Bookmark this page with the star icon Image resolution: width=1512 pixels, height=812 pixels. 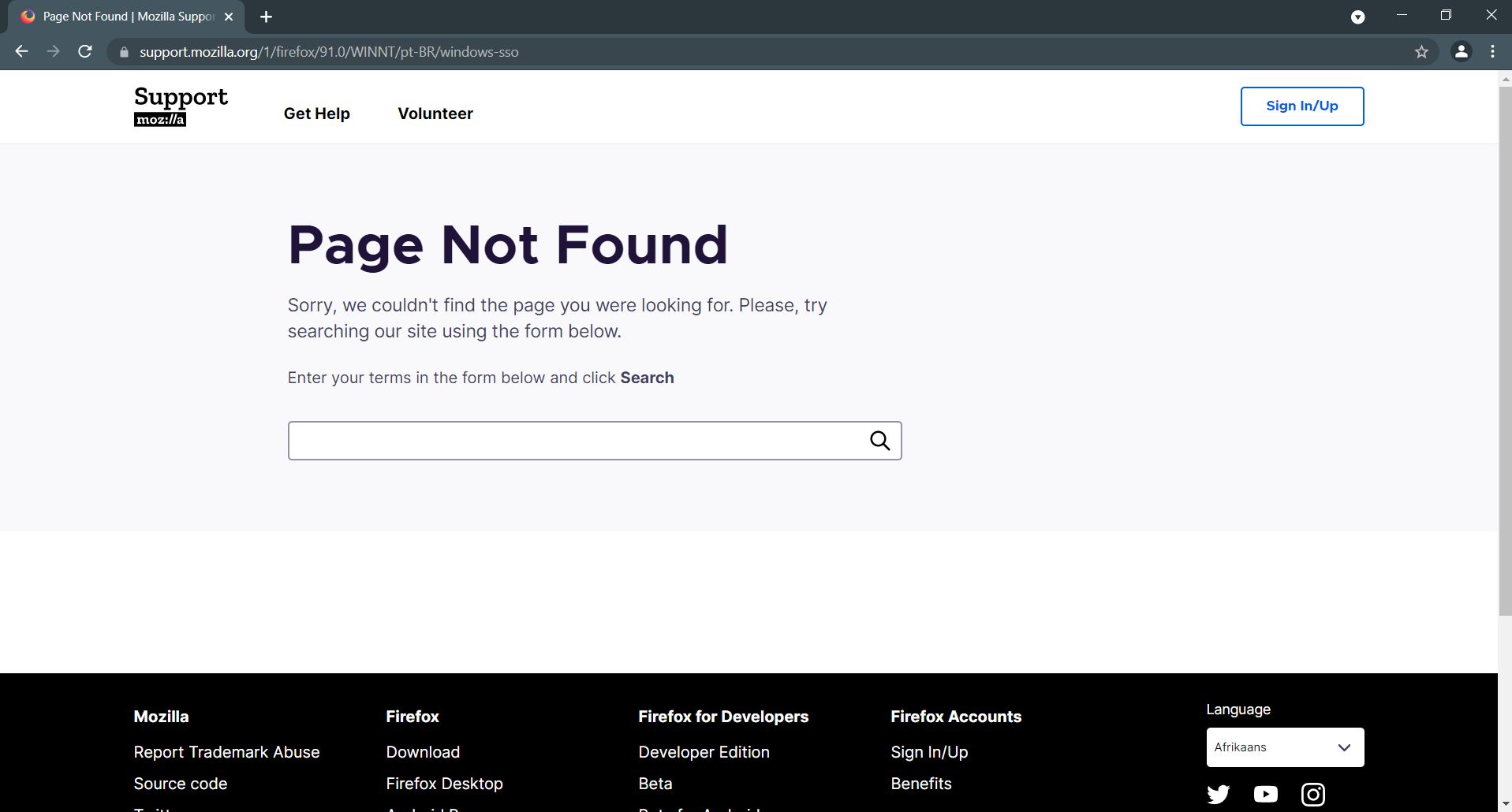(x=1422, y=52)
